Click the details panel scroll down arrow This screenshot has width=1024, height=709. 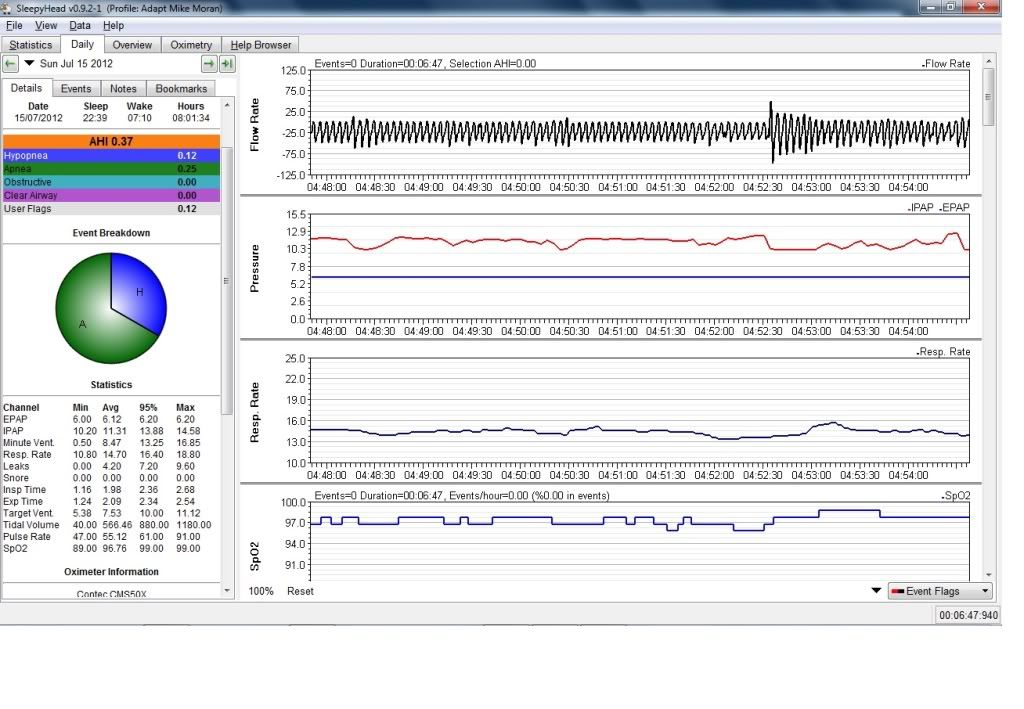(227, 591)
